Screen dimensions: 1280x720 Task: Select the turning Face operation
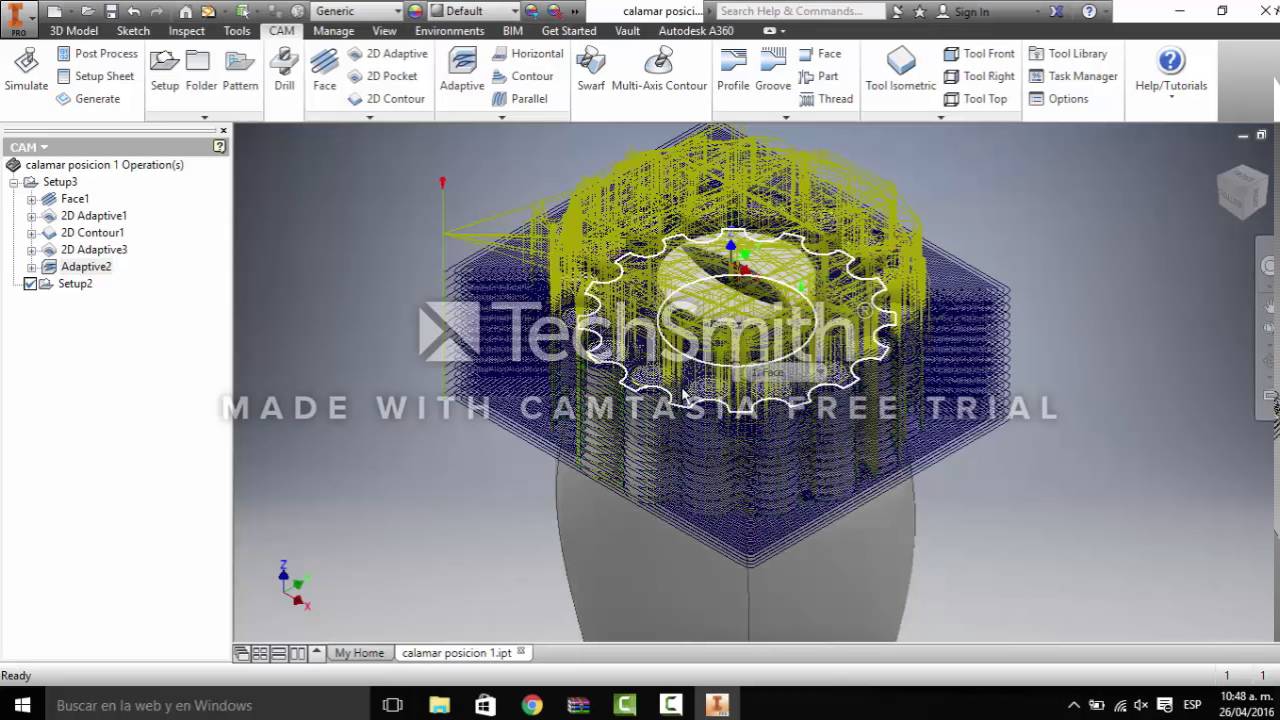(x=820, y=53)
